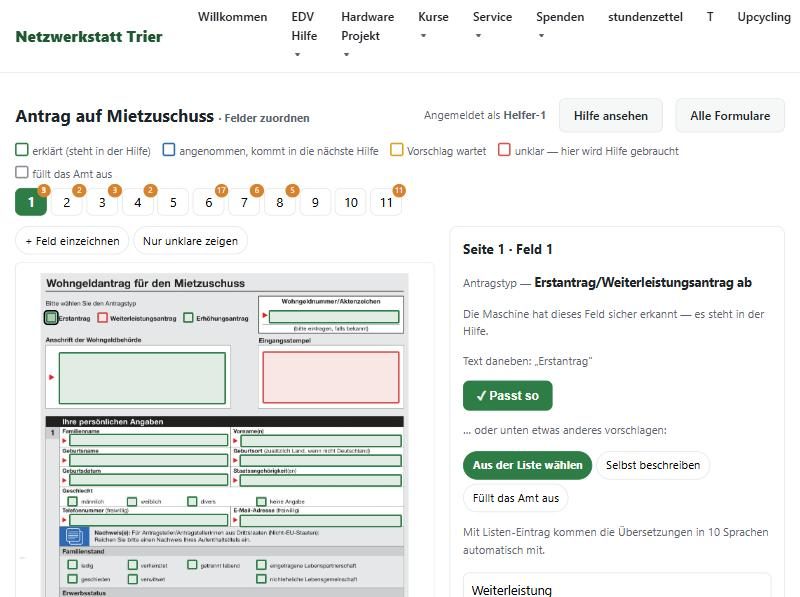Select the Geburtsdatum field box
Image resolution: width=800 pixels, height=597 pixels.
[x=149, y=480]
